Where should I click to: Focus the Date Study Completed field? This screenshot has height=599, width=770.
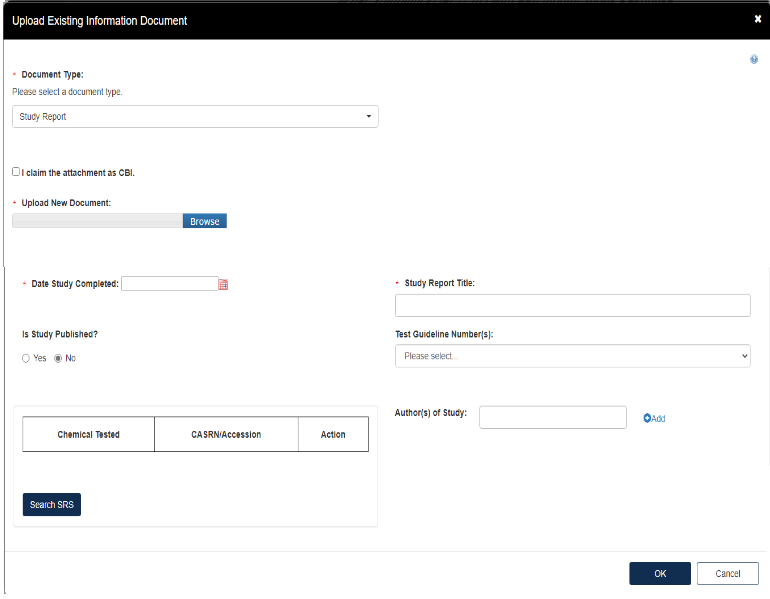(169, 284)
